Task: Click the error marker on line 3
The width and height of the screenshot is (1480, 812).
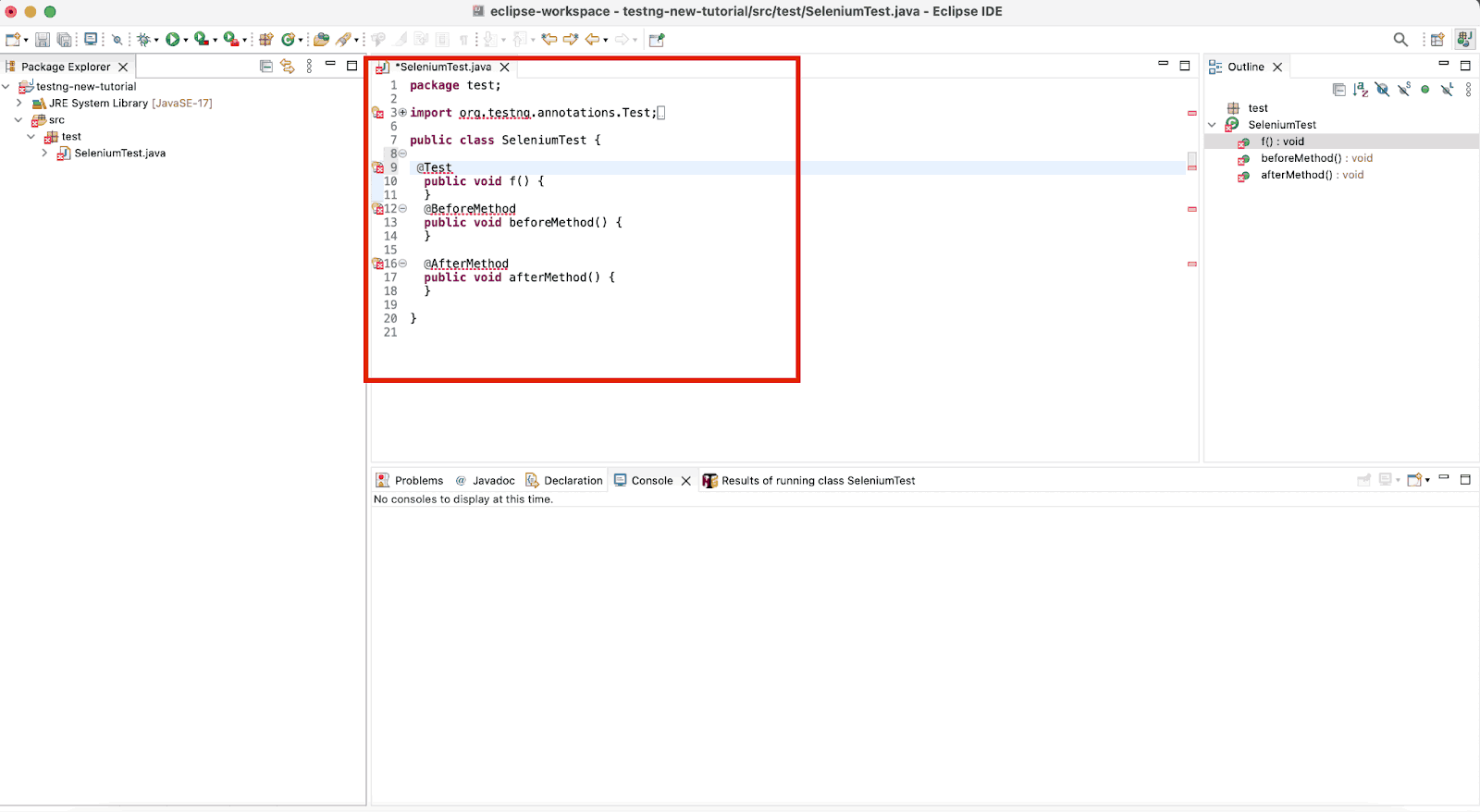Action: [377, 113]
